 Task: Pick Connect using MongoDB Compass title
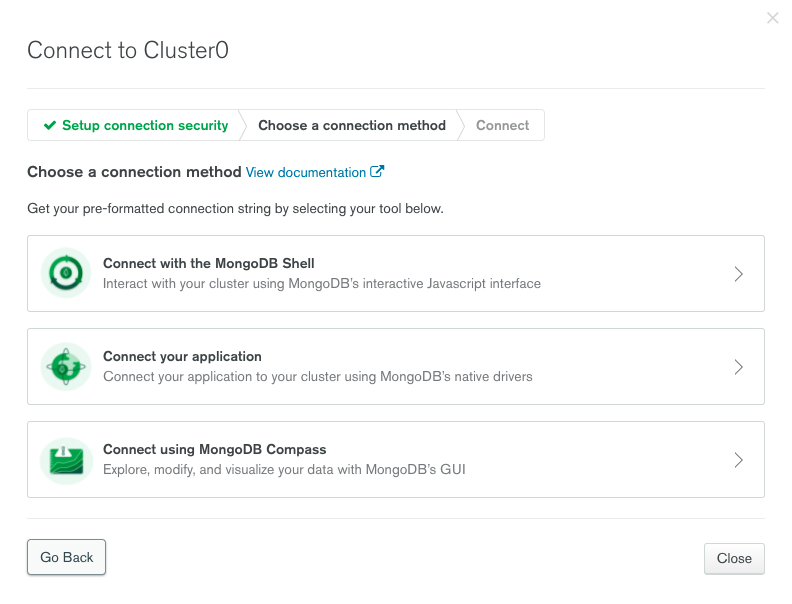click(215, 450)
